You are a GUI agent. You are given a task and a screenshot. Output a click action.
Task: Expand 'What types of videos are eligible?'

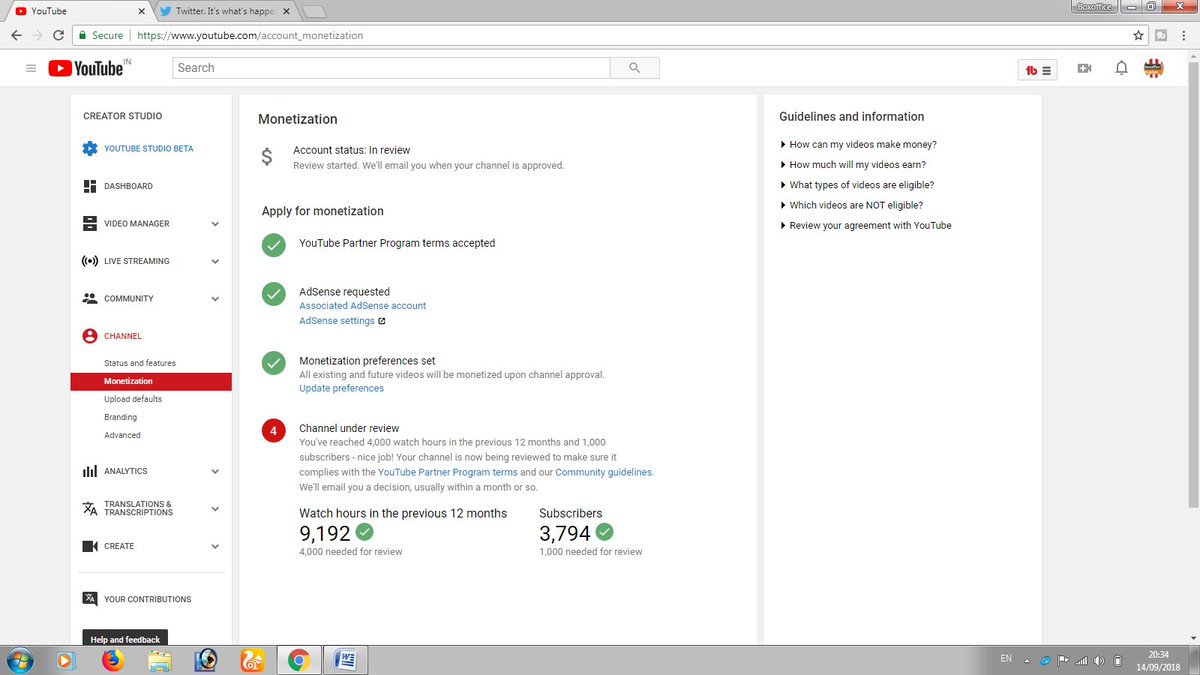click(x=857, y=185)
